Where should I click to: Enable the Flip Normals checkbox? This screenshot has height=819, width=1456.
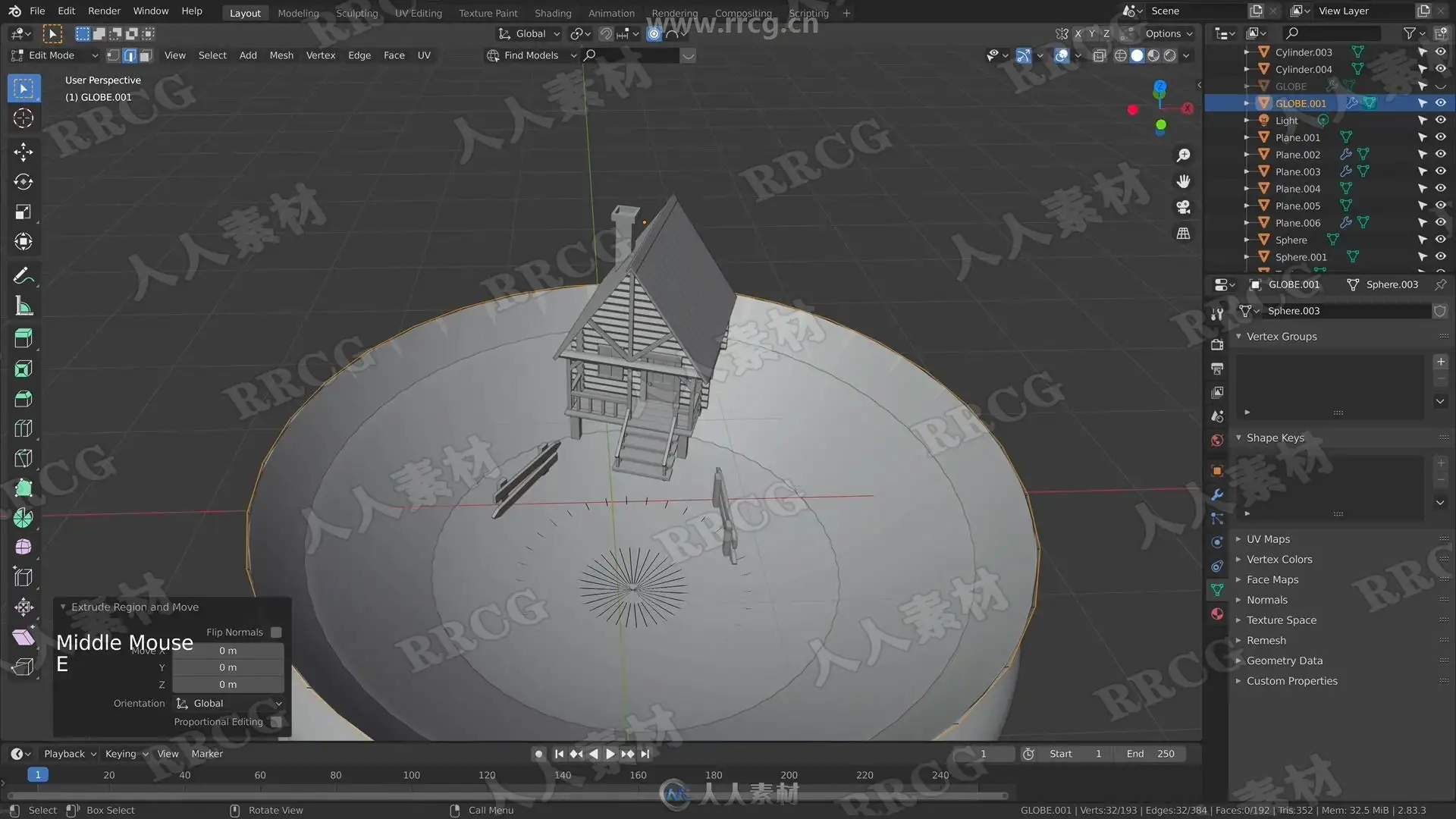click(x=276, y=632)
